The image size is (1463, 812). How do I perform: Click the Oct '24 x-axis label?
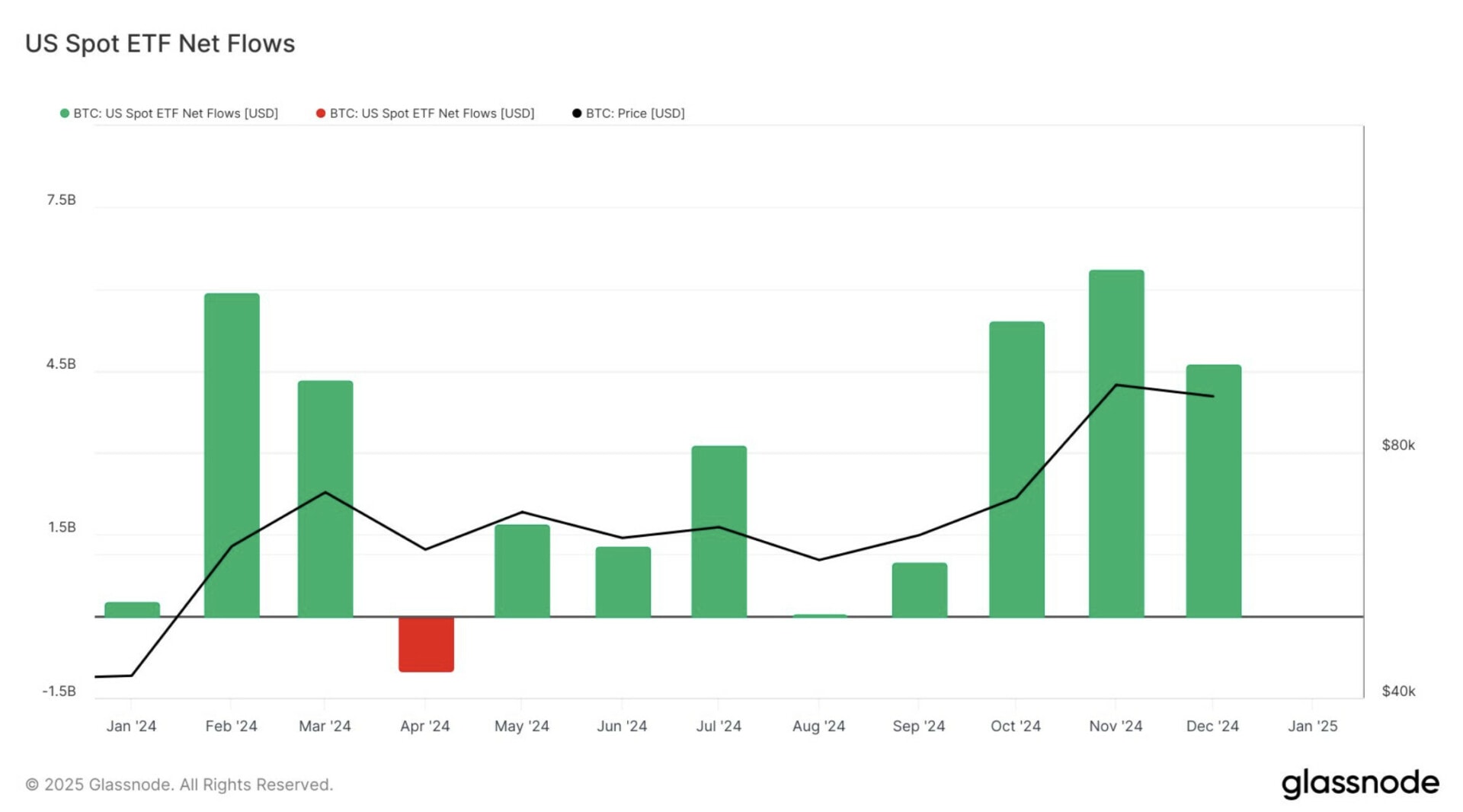1015,726
